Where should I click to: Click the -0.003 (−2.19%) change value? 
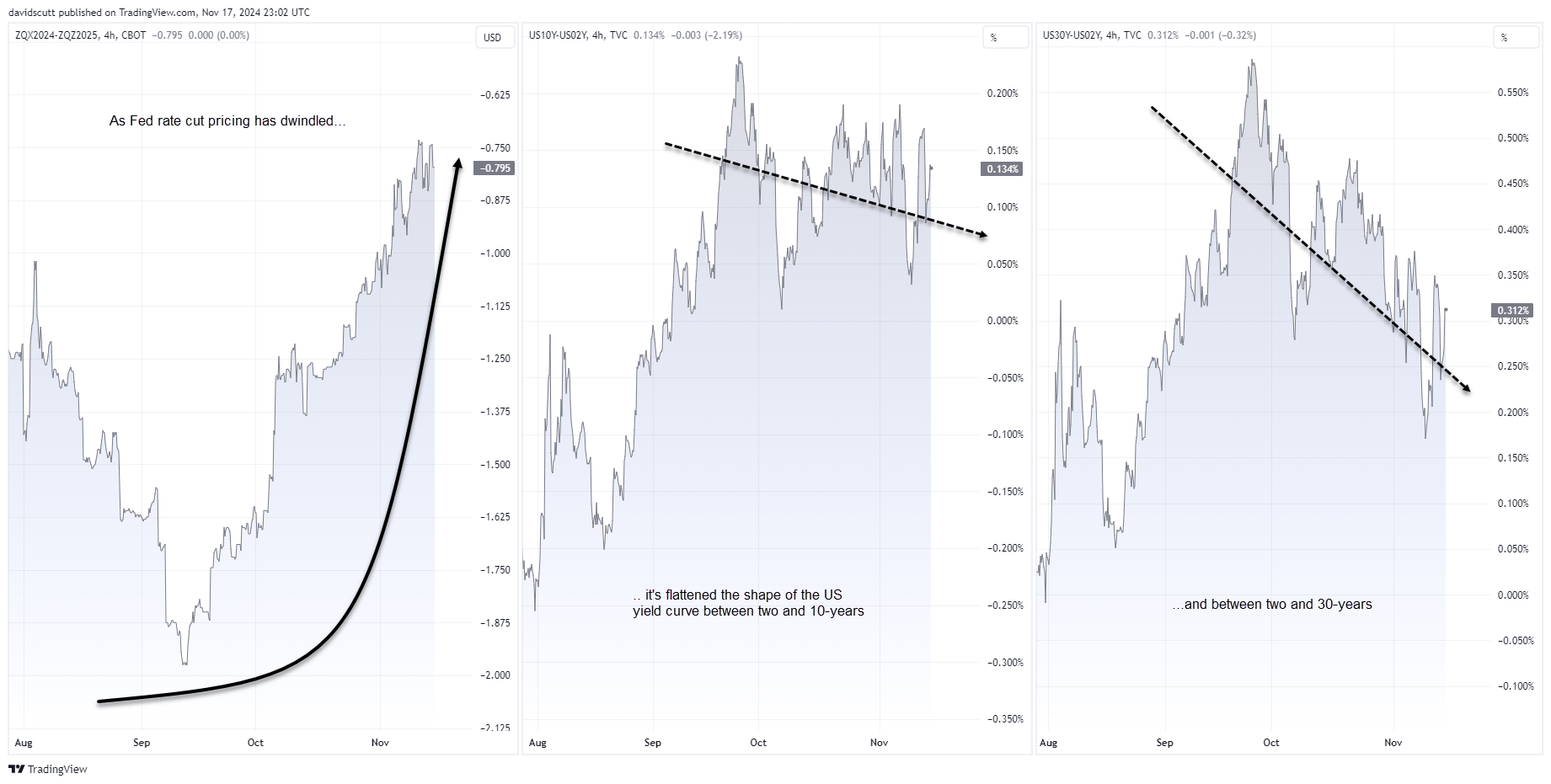(x=707, y=35)
